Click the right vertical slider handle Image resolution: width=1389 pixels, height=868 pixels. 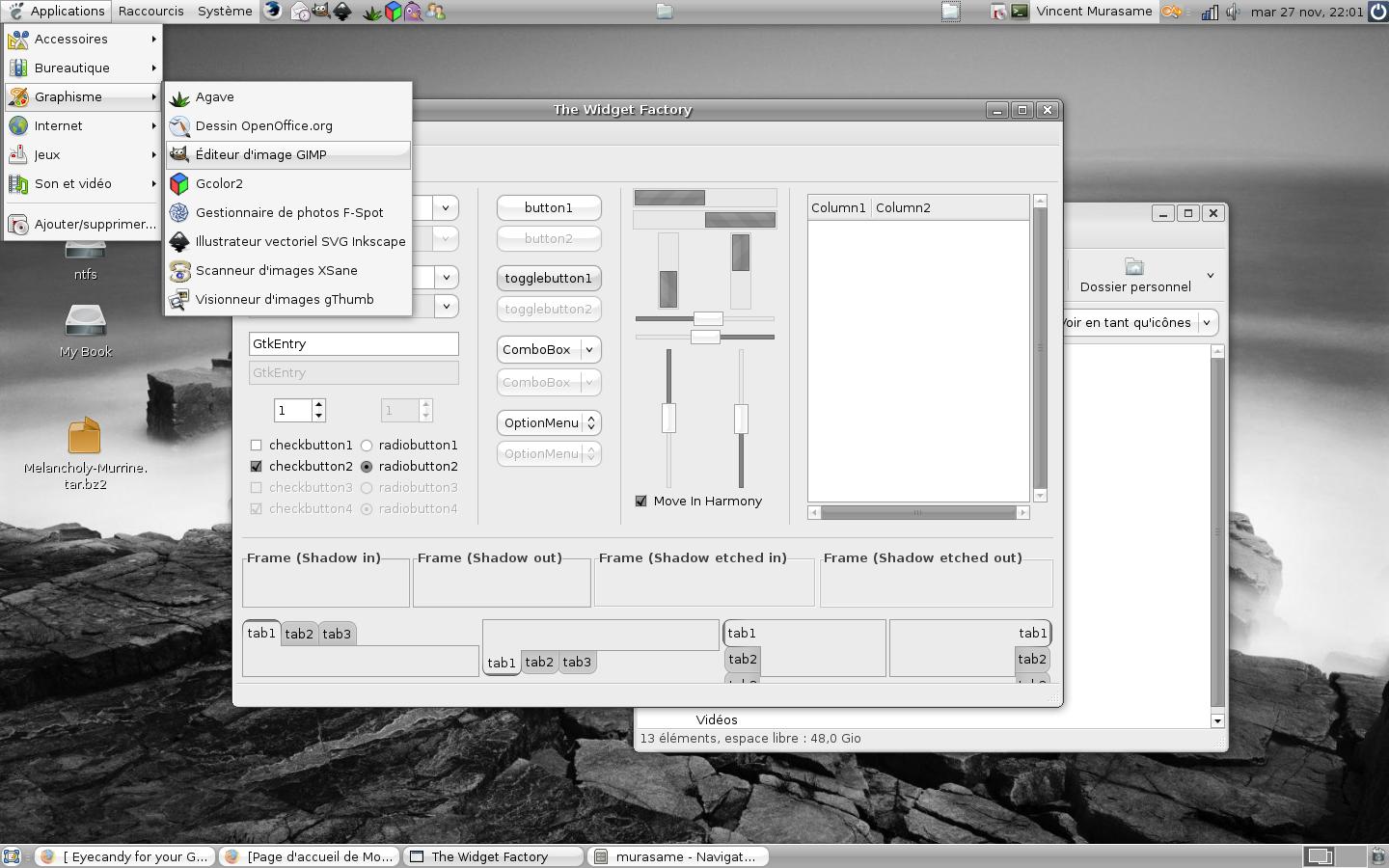[x=741, y=419]
